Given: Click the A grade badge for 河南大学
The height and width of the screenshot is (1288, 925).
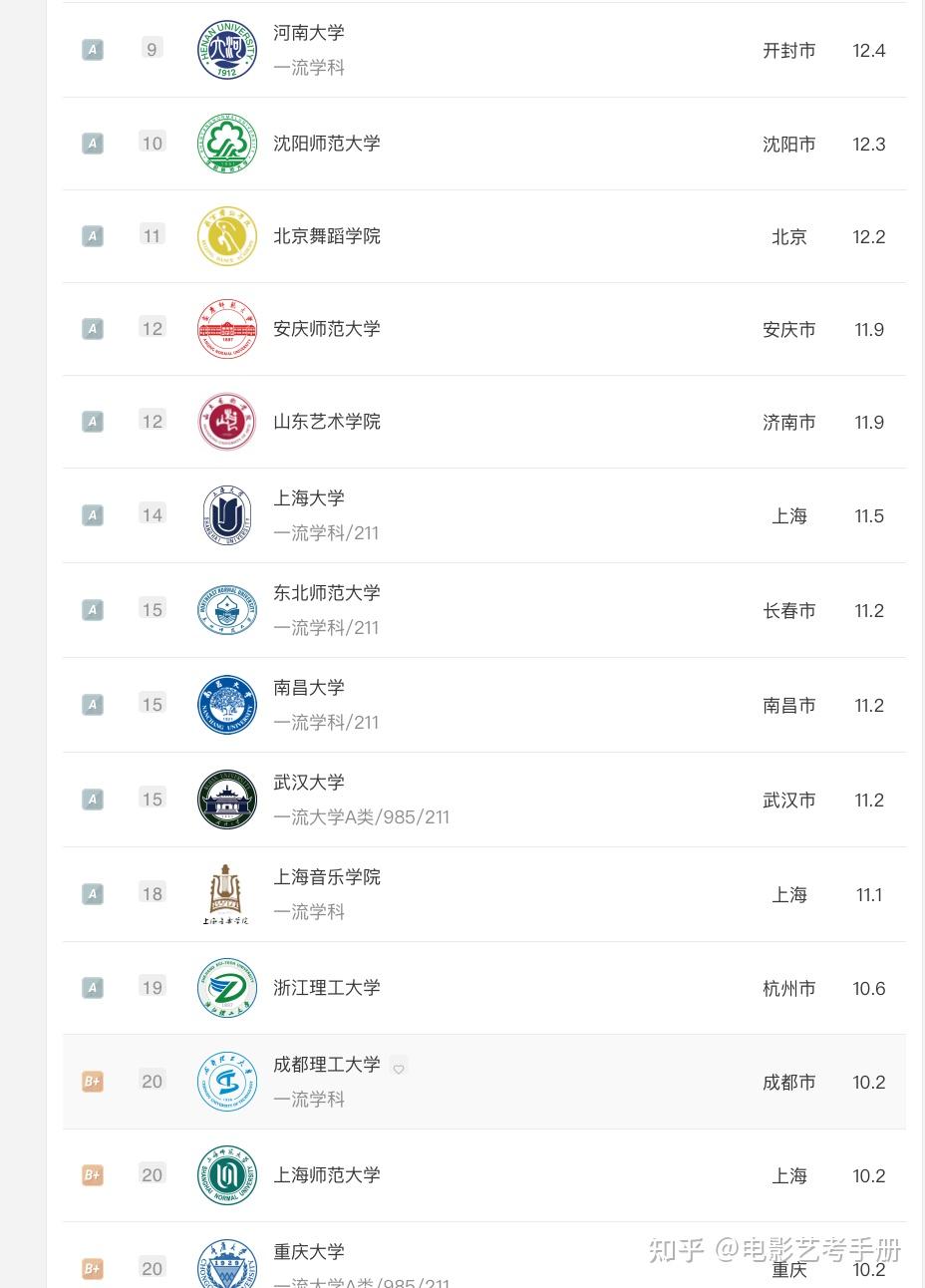Looking at the screenshot, I should (x=92, y=50).
